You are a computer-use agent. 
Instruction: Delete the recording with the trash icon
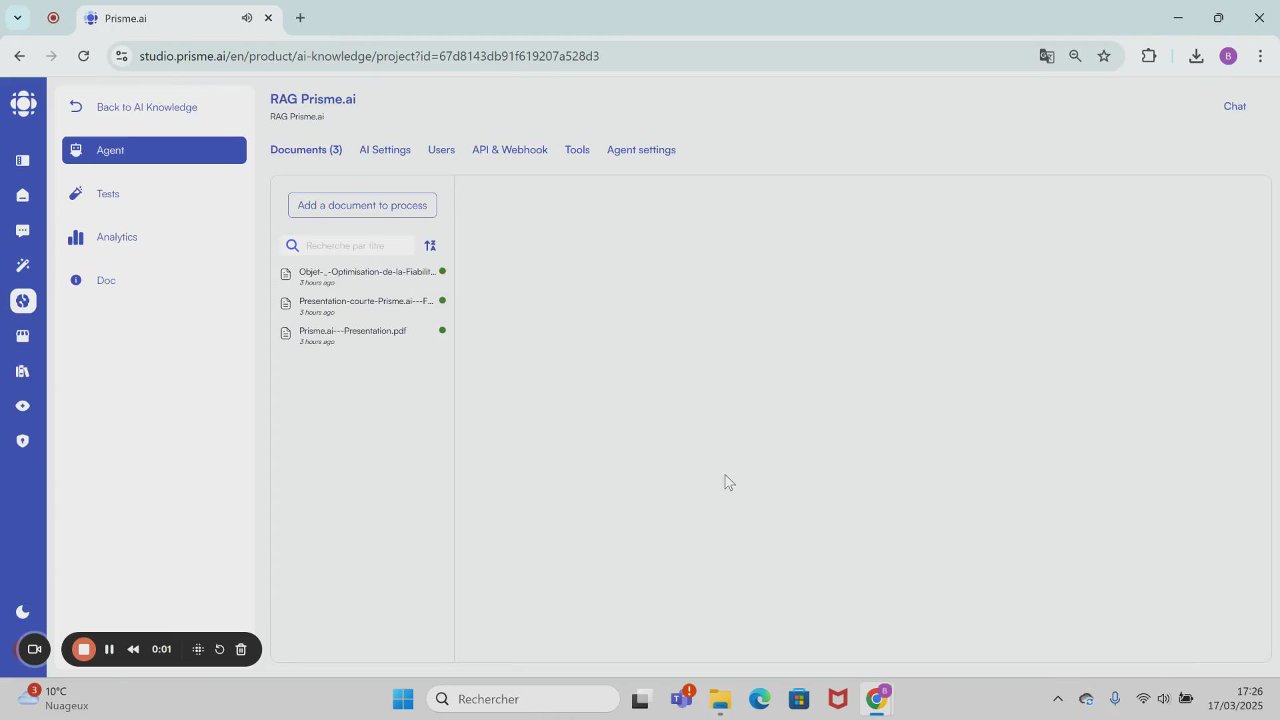pos(241,649)
